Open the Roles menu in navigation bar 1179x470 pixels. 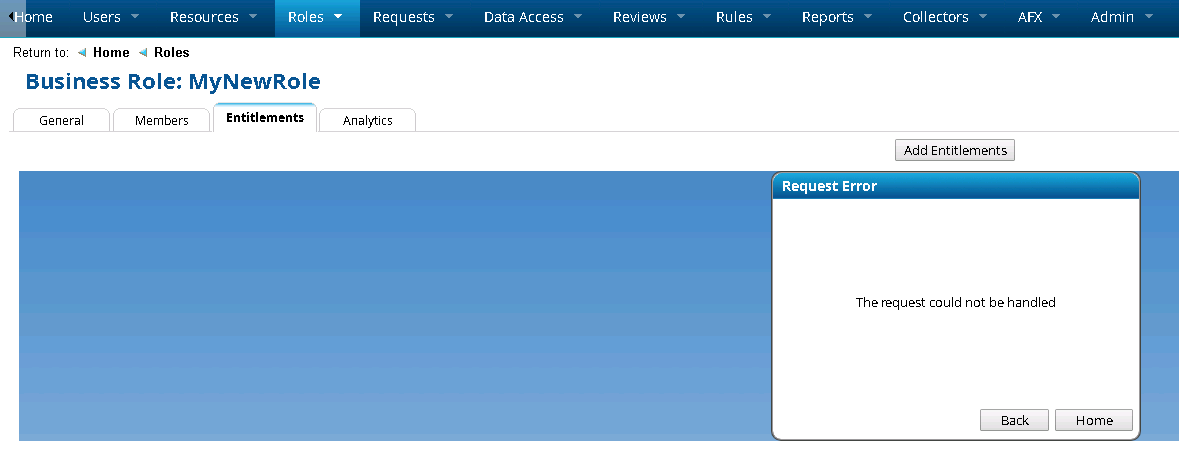point(316,17)
